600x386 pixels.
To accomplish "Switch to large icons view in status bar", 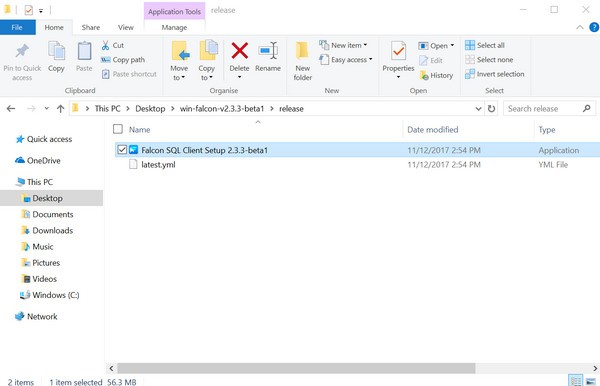I will point(591,381).
